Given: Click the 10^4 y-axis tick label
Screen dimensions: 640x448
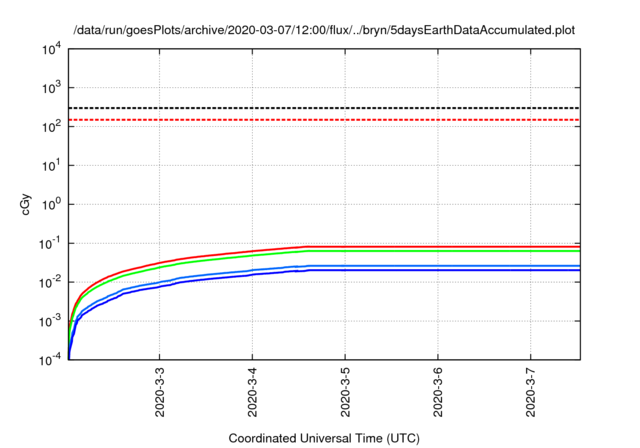Looking at the screenshot, I should tap(51, 49).
